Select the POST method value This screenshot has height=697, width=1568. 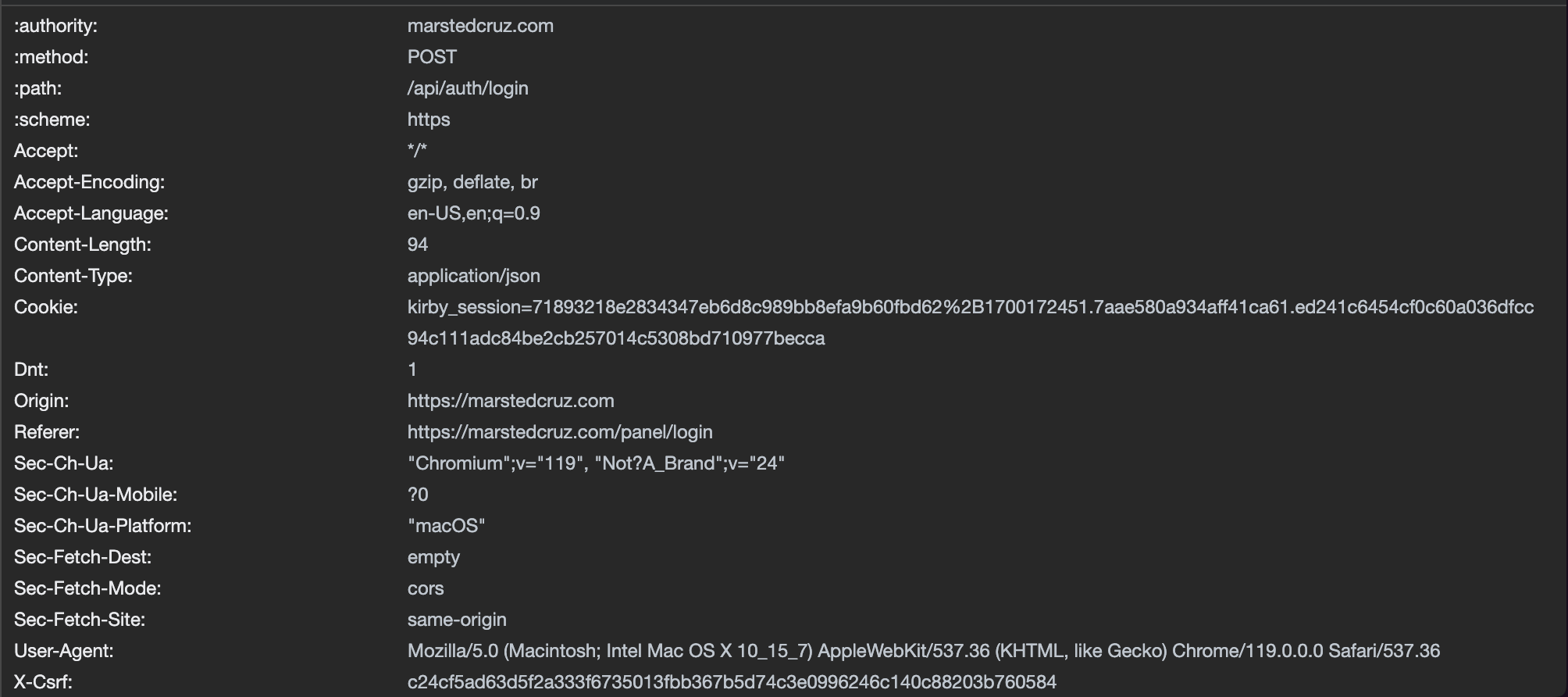point(432,57)
